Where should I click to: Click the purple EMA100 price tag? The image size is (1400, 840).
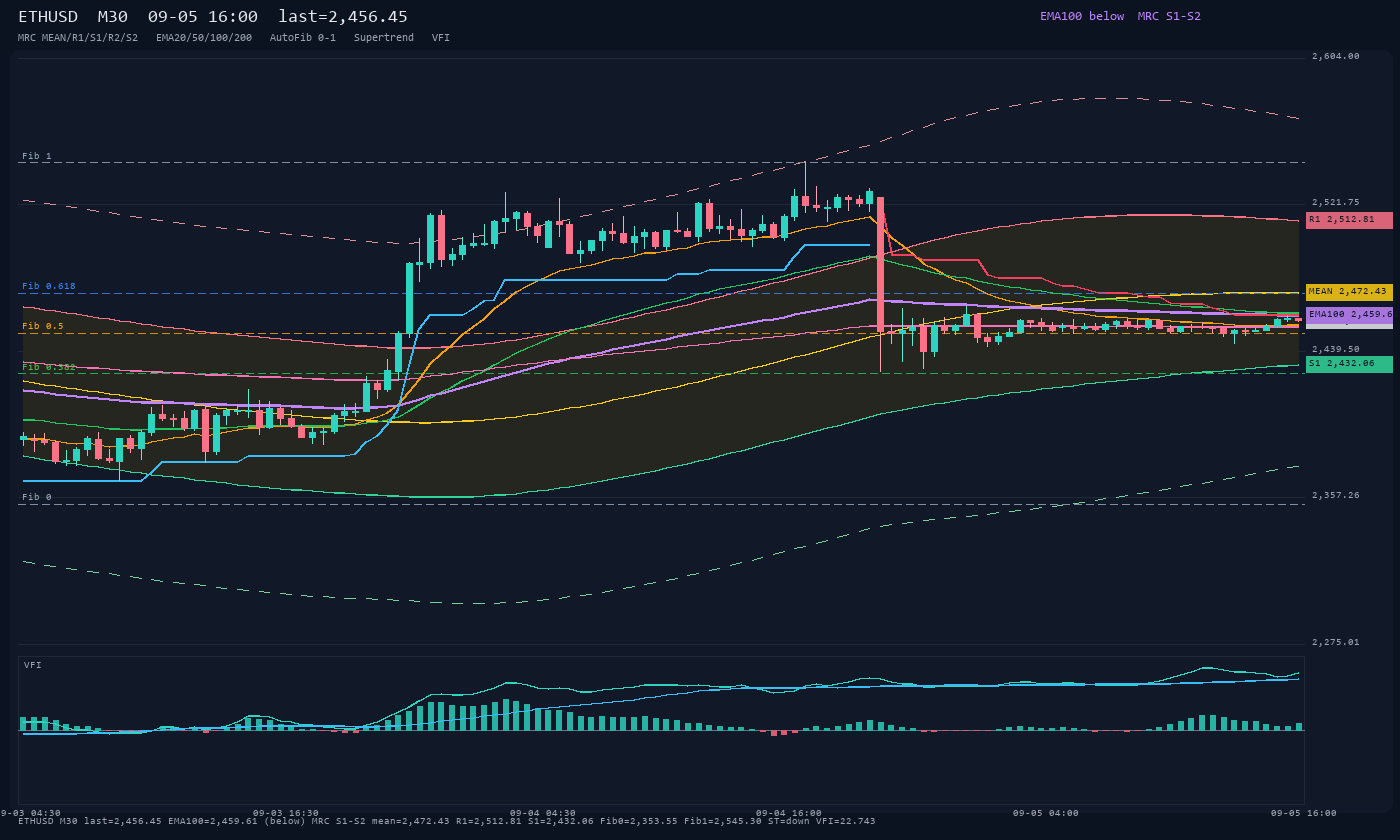[1349, 314]
